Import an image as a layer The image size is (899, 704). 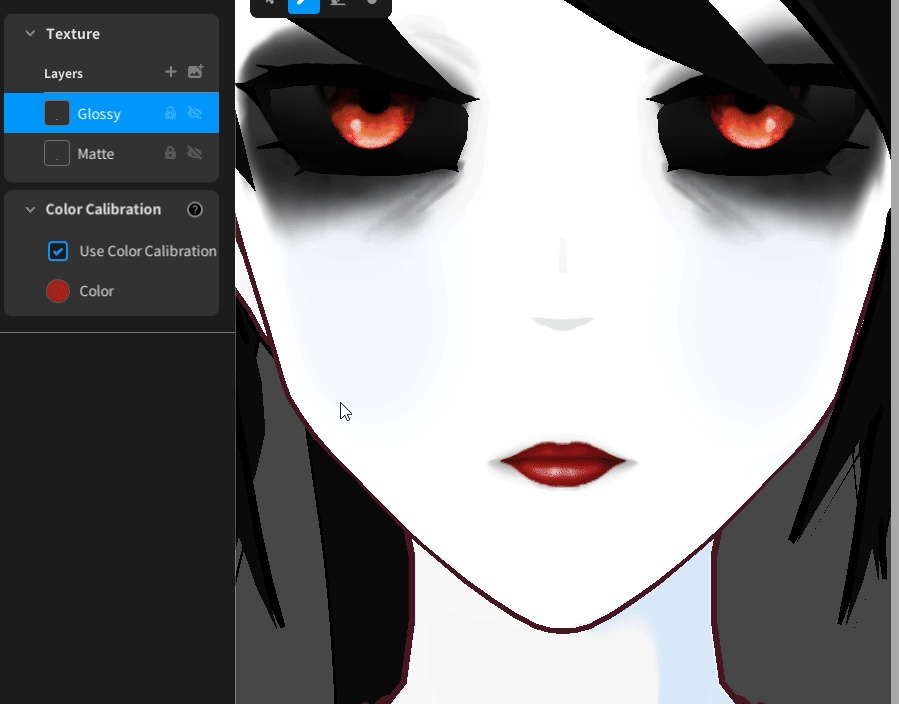point(195,72)
